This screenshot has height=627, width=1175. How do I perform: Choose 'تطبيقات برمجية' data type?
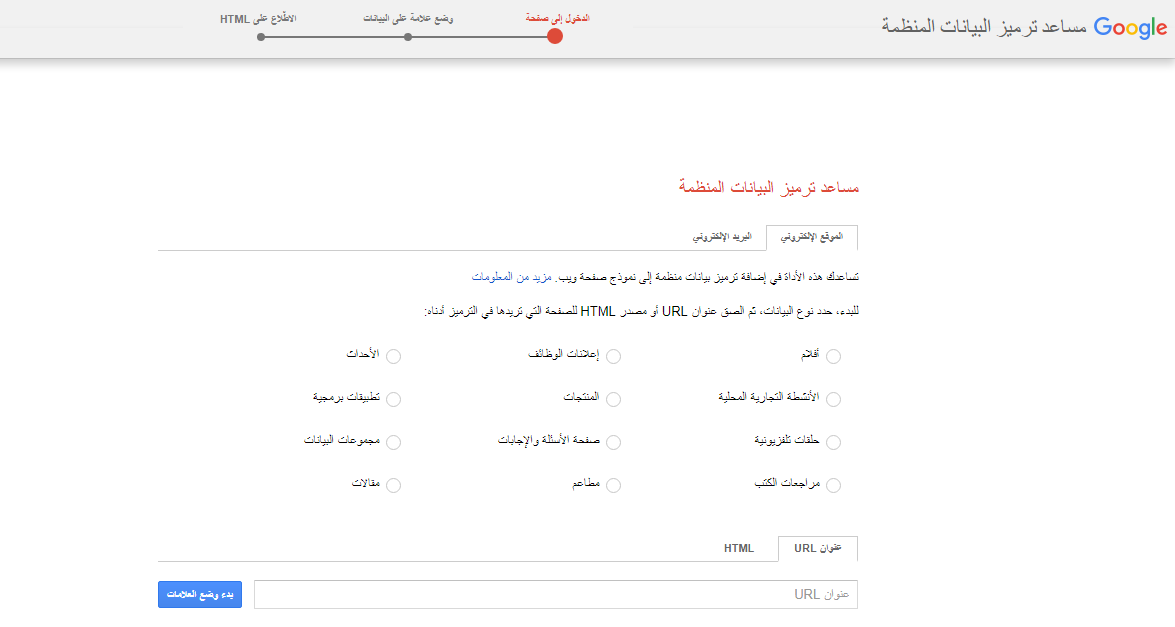click(x=394, y=400)
